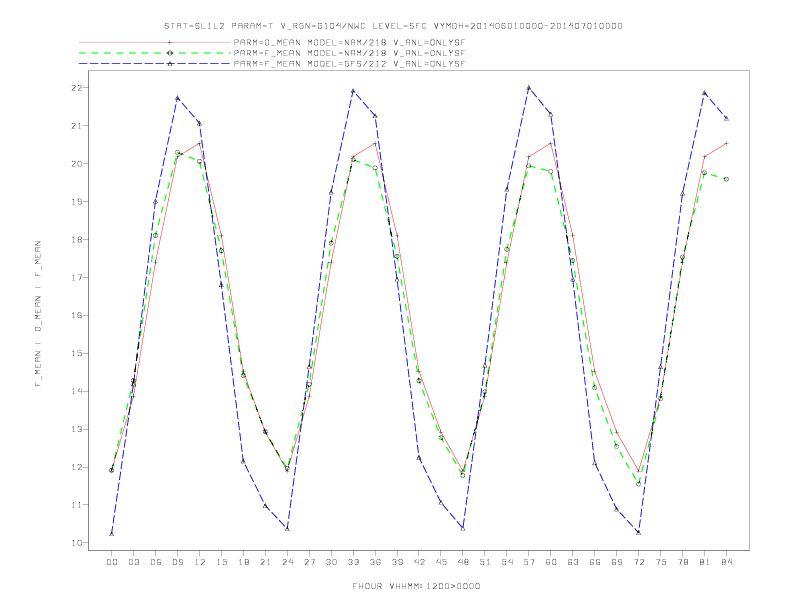Click the x-axis tick label 60
The height and width of the screenshot is (612, 792).
(551, 562)
